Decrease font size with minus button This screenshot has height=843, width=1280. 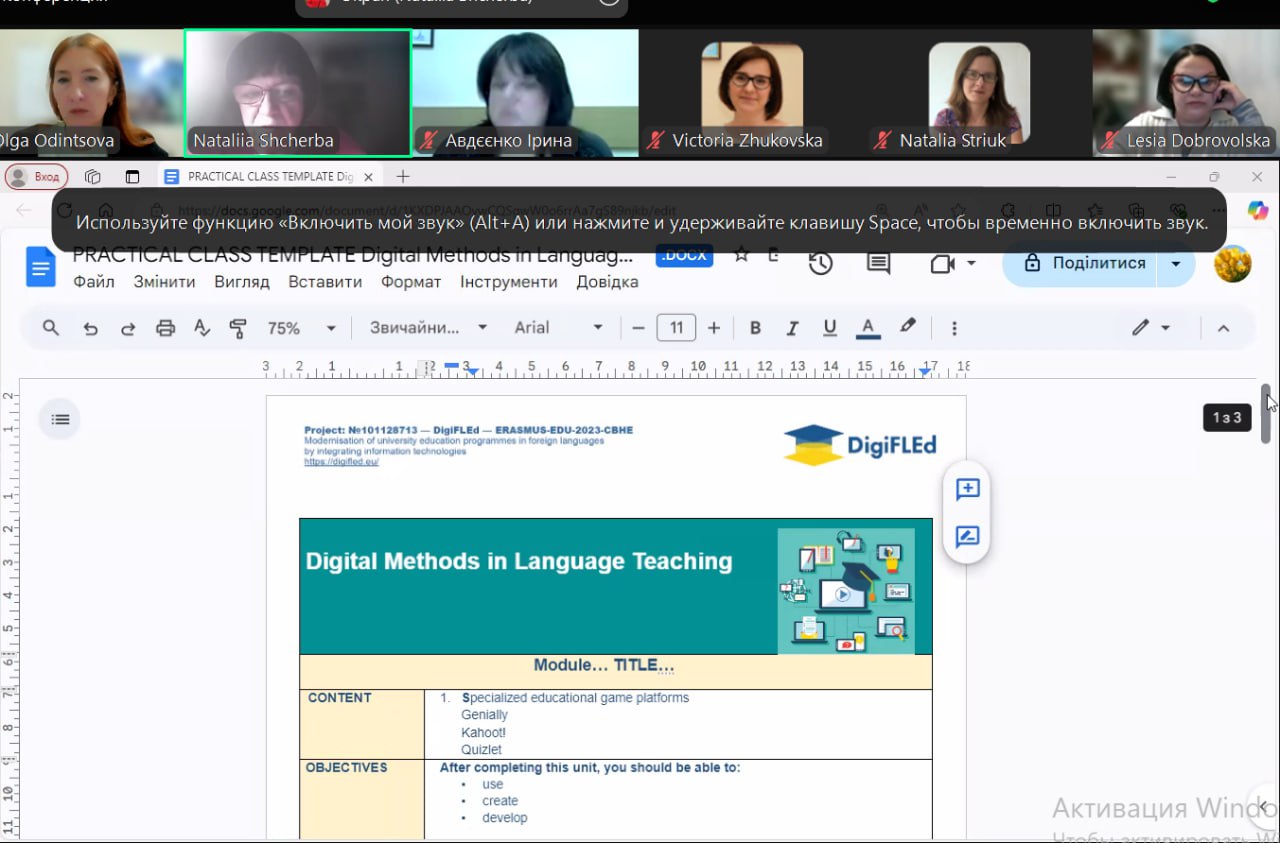coord(638,328)
